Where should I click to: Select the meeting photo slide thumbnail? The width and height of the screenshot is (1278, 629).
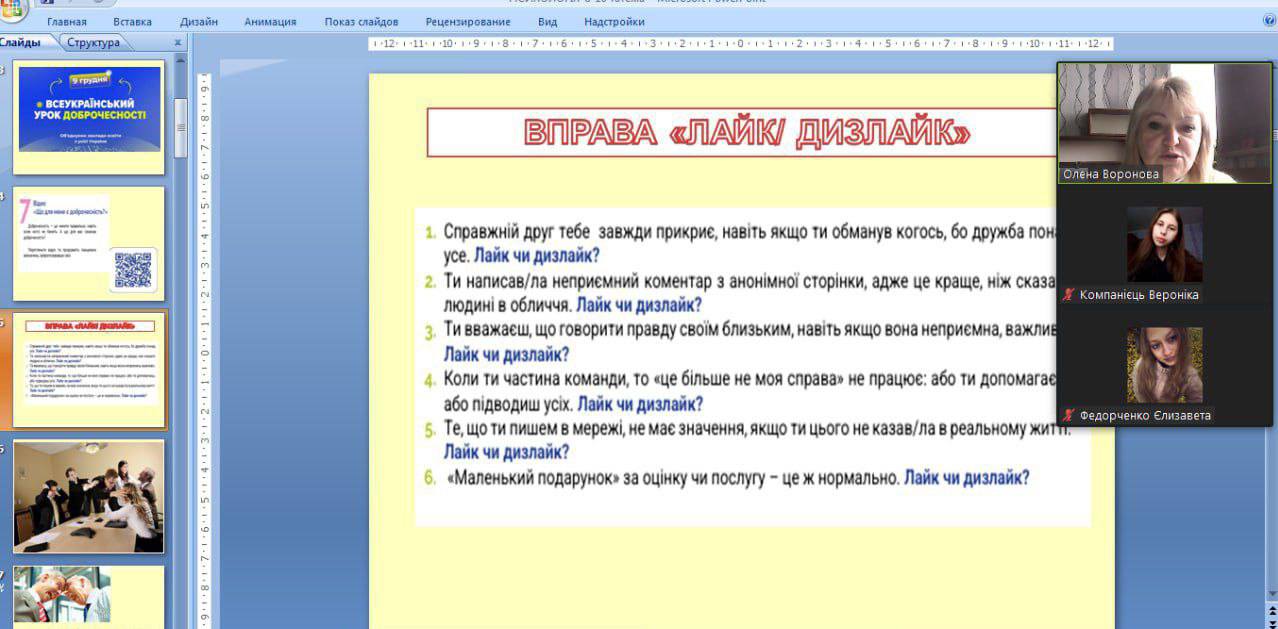89,496
